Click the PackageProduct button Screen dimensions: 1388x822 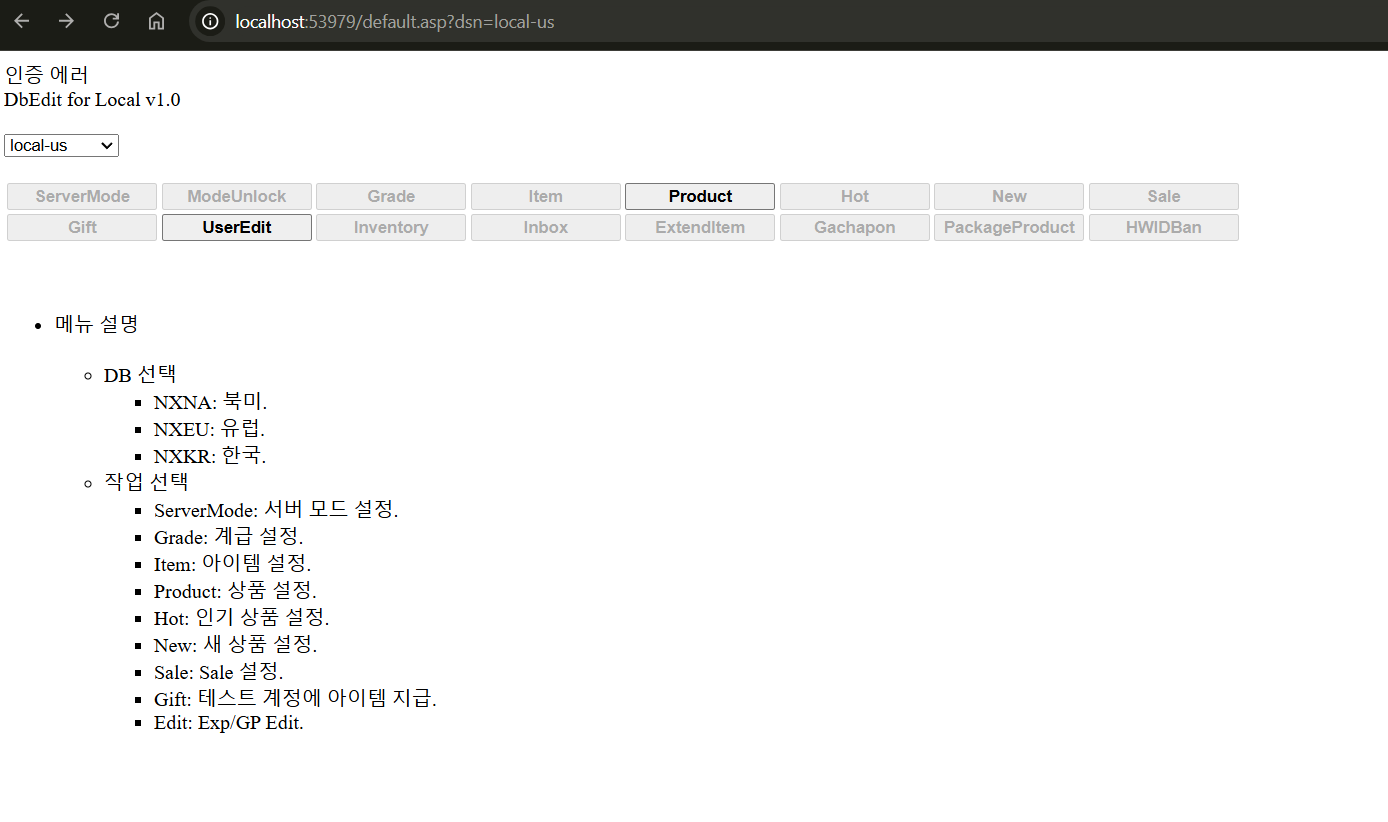1009,228
